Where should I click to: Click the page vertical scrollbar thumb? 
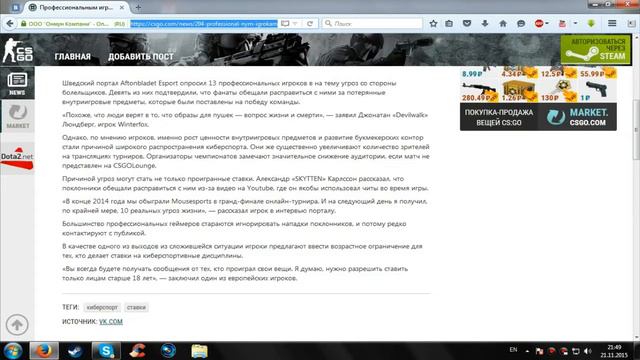pyautogui.click(x=636, y=130)
